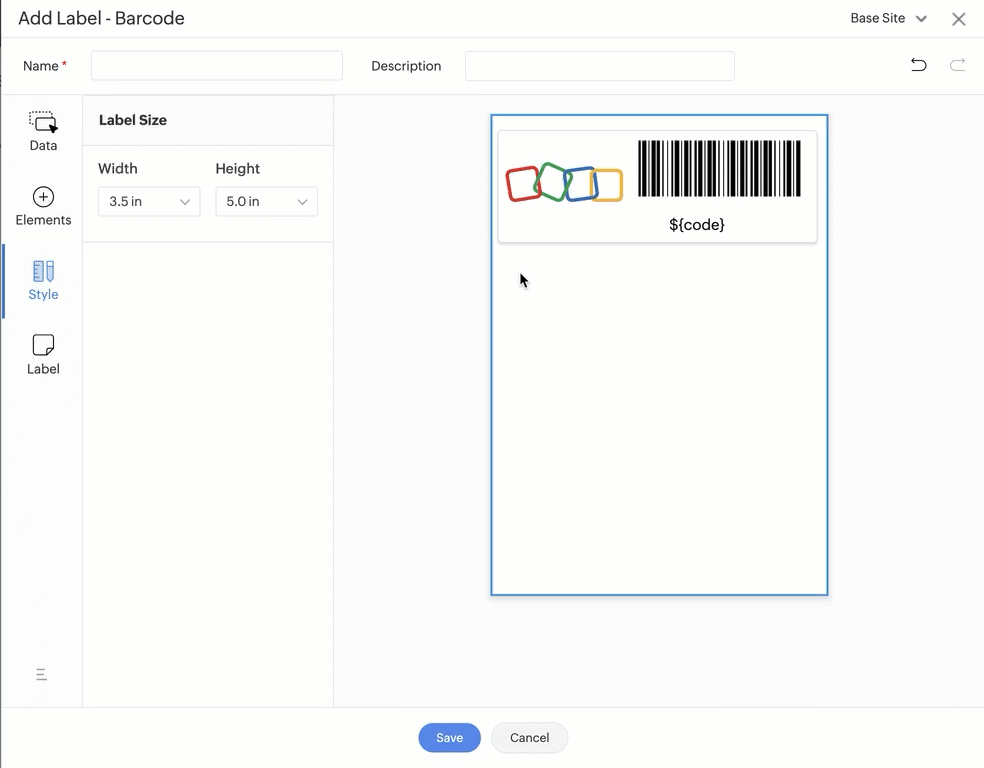Focus the Name input field
The height and width of the screenshot is (768, 984).
point(217,66)
